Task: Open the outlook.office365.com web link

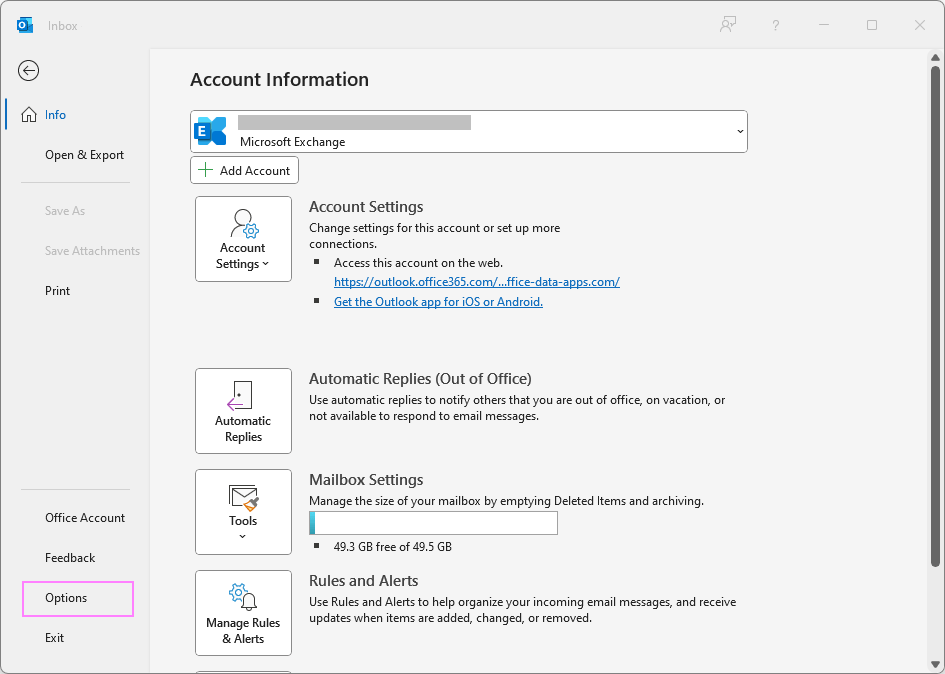Action: click(x=476, y=282)
